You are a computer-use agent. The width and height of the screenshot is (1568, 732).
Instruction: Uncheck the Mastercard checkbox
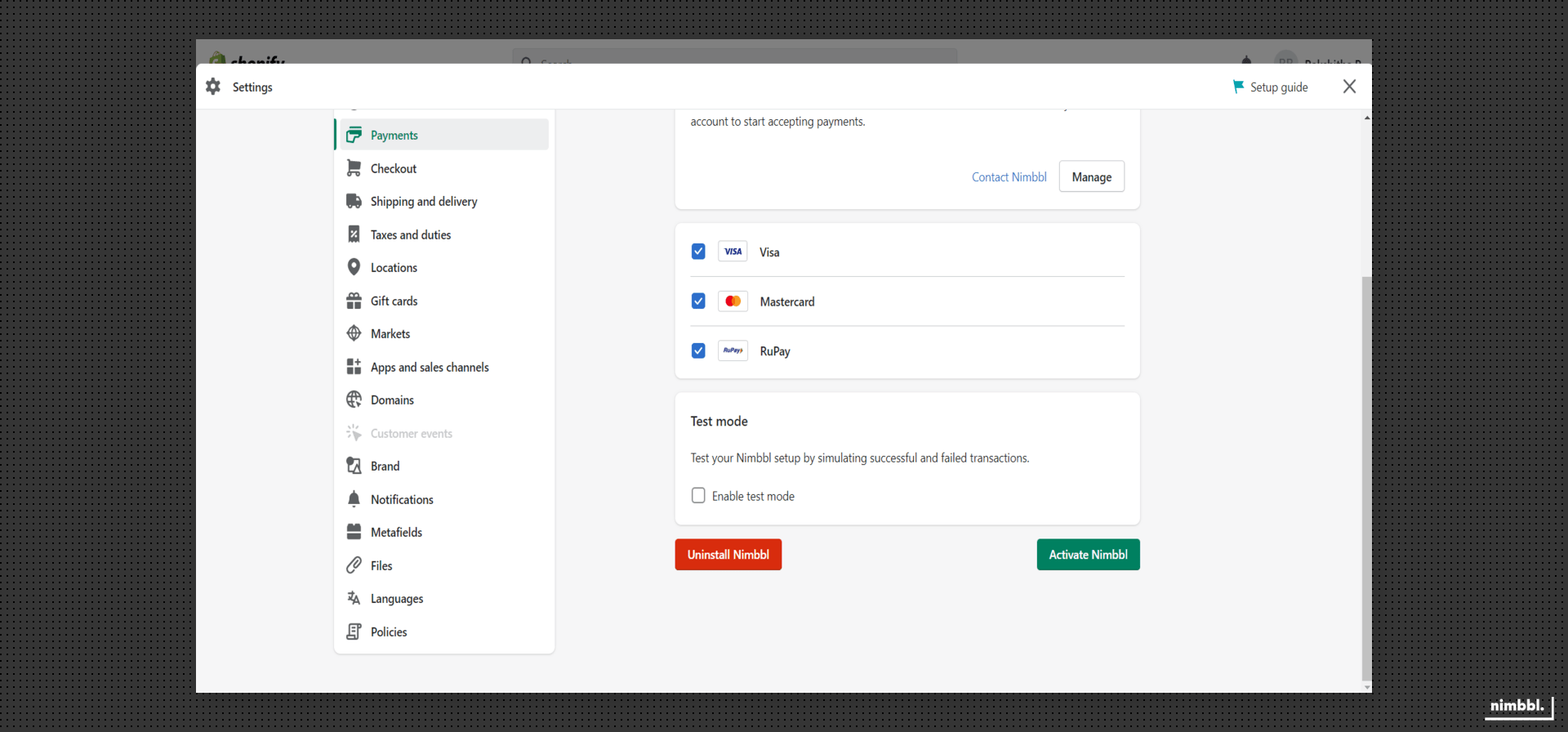698,301
